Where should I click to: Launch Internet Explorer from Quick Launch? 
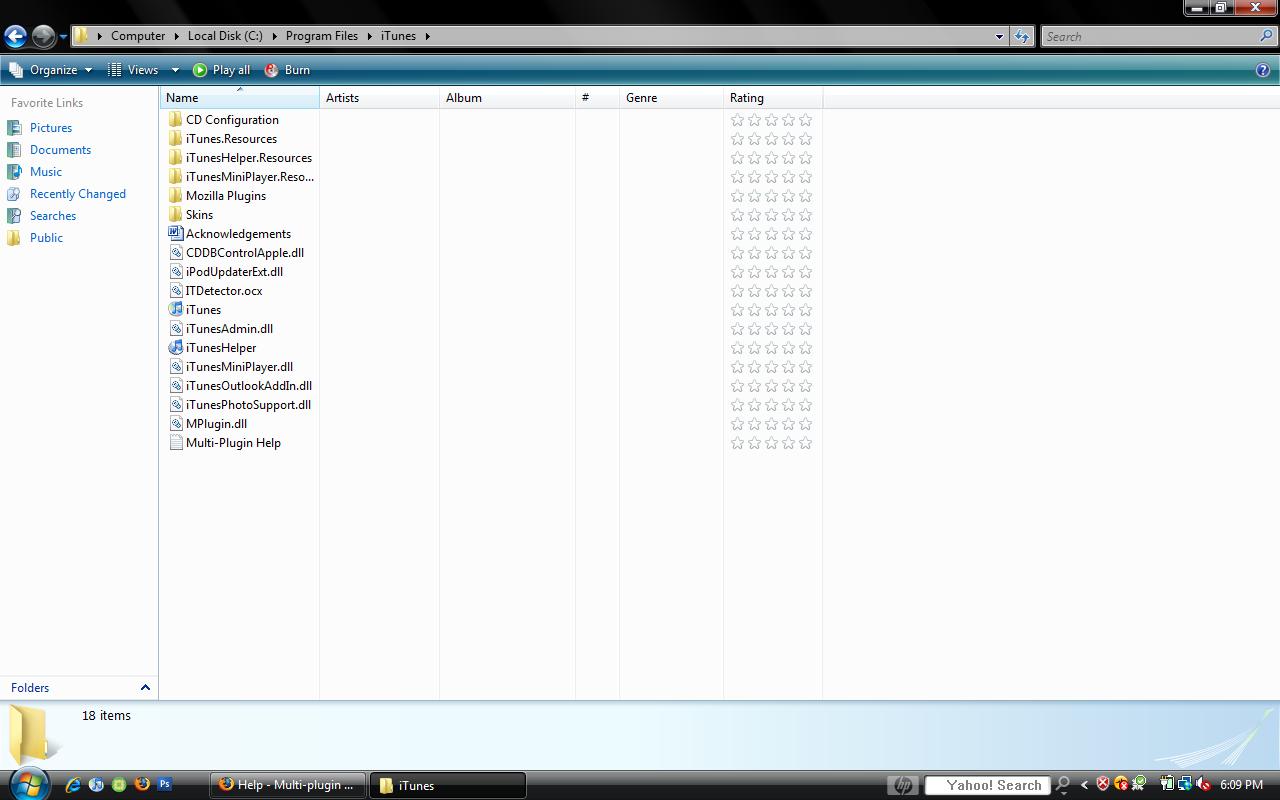[72, 785]
